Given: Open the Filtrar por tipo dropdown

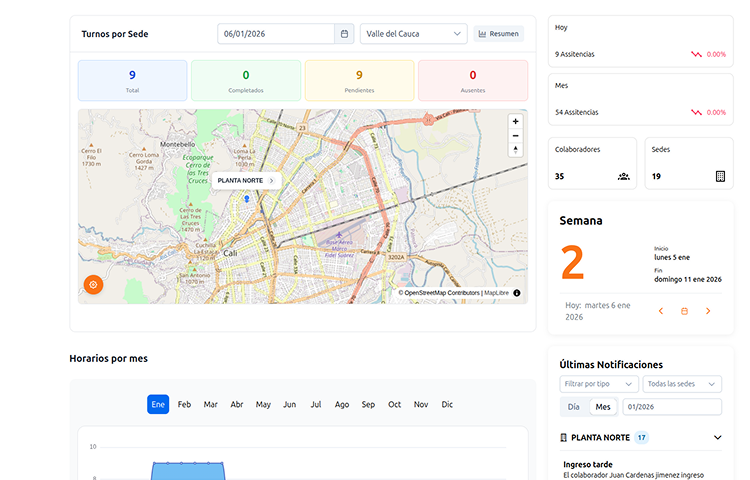Looking at the screenshot, I should (598, 384).
